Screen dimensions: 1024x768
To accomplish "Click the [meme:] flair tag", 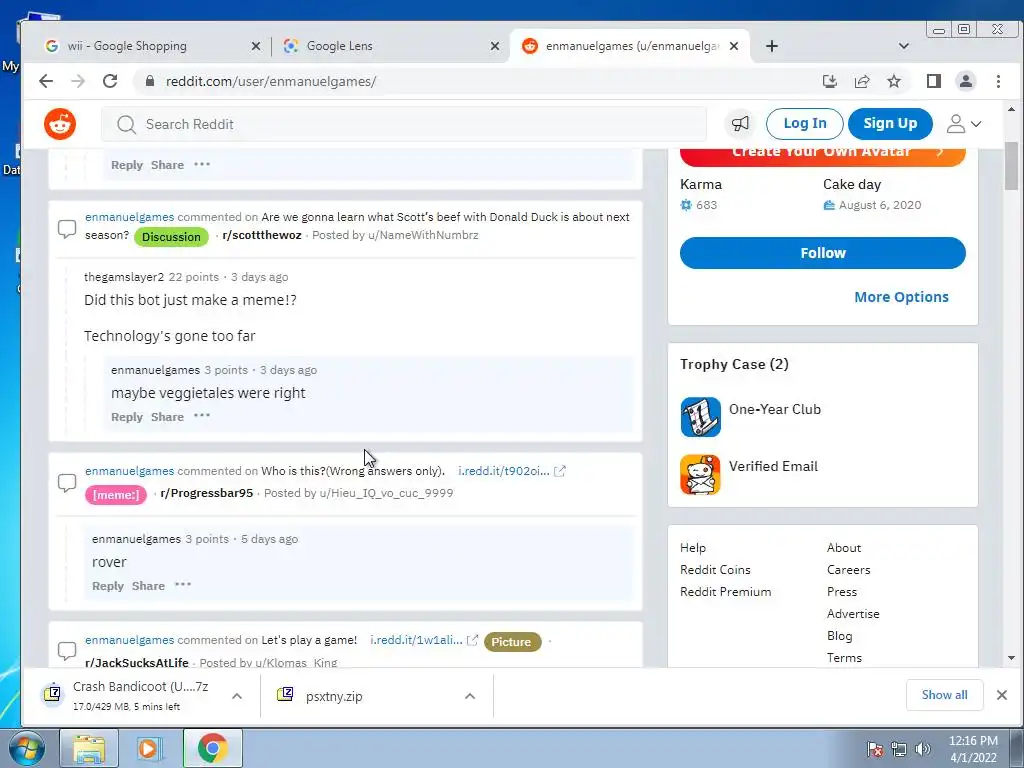I will click(116, 494).
